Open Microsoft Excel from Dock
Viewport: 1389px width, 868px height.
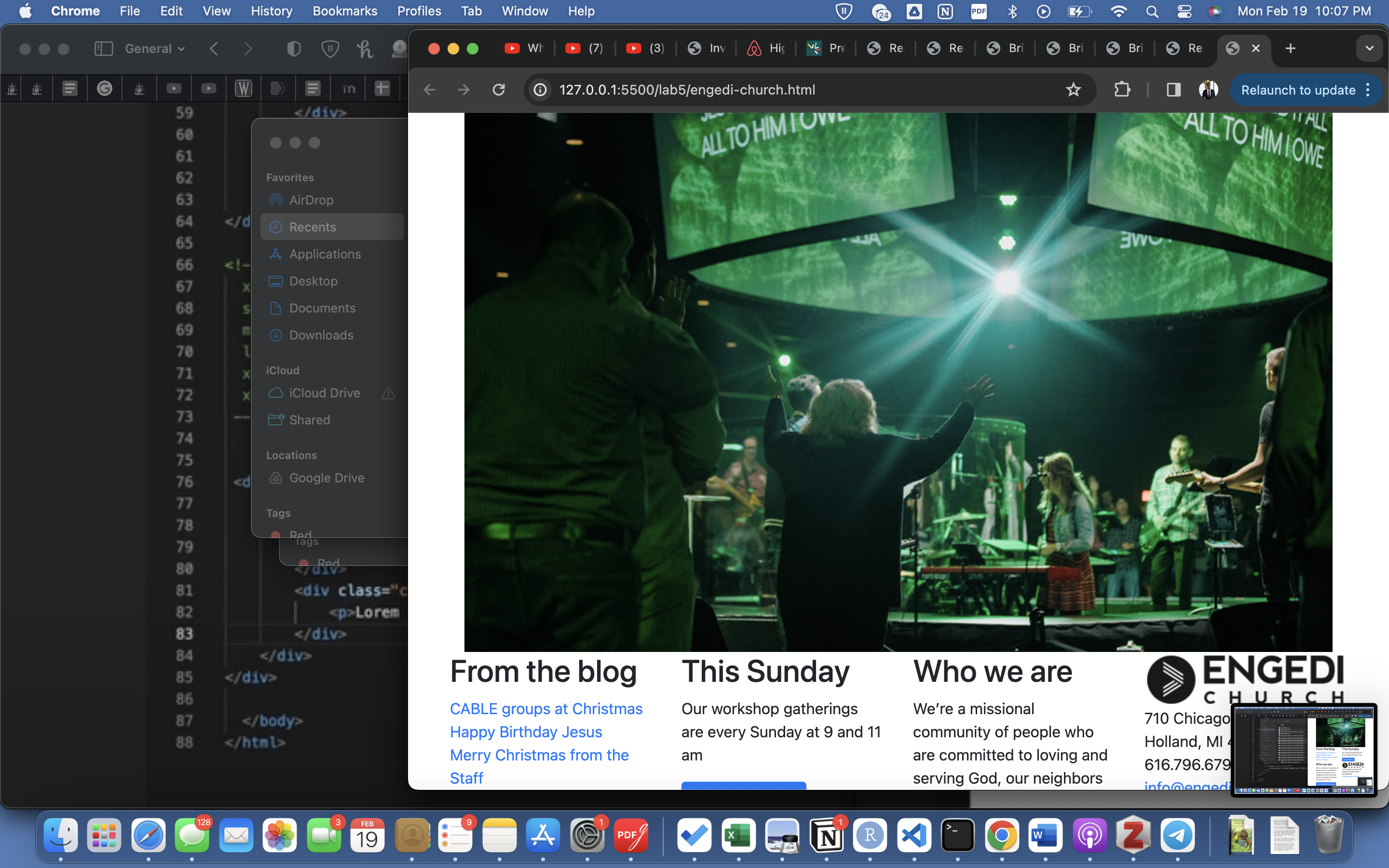[x=739, y=835]
